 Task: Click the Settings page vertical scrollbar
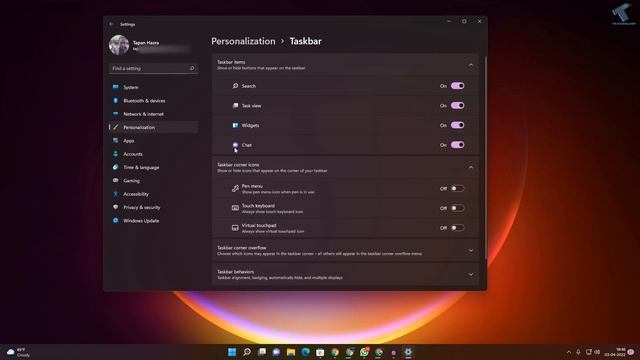coord(485,157)
